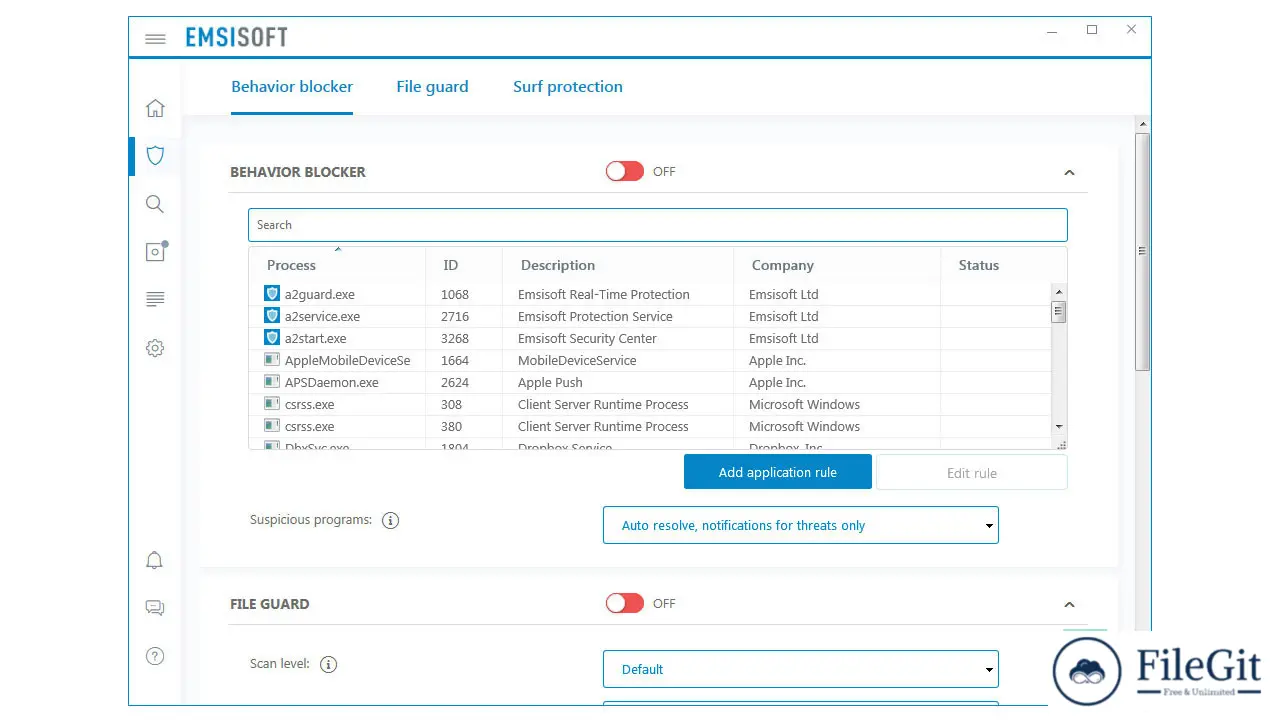Open the Settings gear sidebar icon
The image size is (1280, 720).
(155, 348)
